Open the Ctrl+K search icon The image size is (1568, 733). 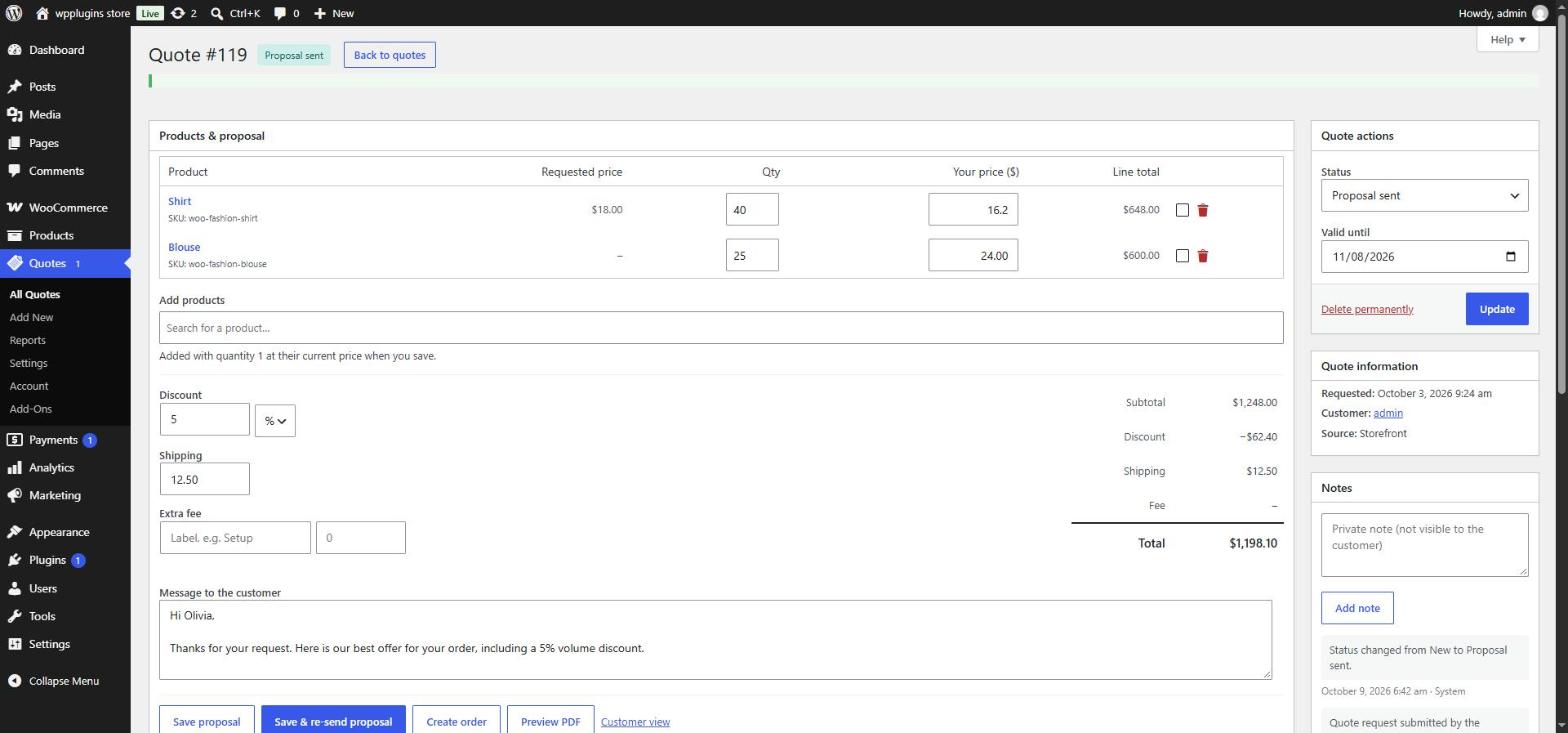click(217, 13)
